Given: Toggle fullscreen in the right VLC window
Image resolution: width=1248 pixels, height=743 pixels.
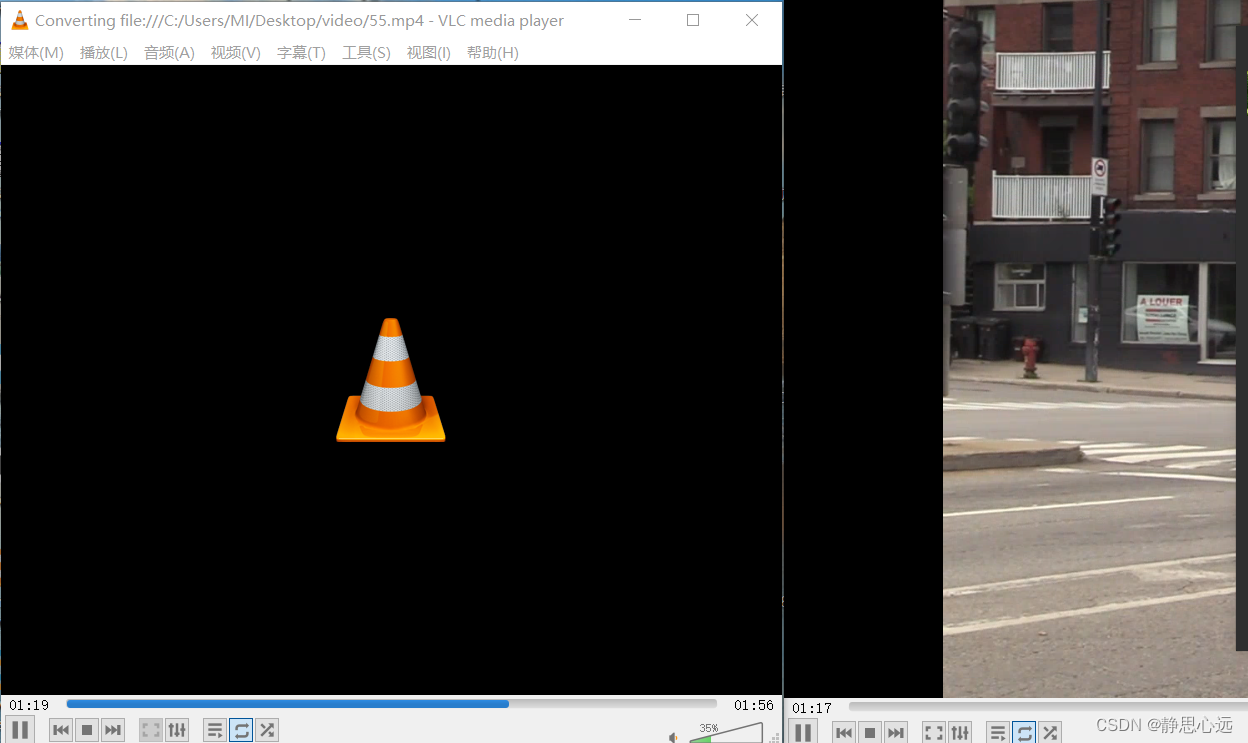Looking at the screenshot, I should 934,733.
